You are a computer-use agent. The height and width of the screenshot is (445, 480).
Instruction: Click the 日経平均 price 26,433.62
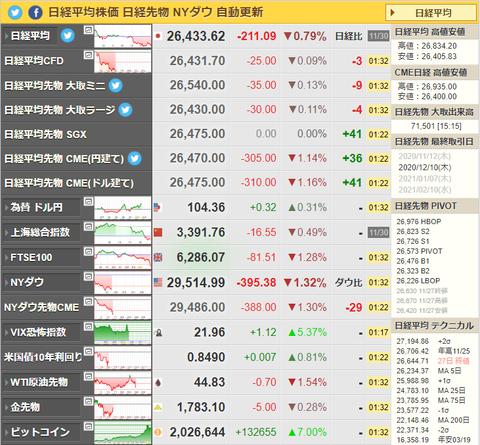click(x=196, y=36)
